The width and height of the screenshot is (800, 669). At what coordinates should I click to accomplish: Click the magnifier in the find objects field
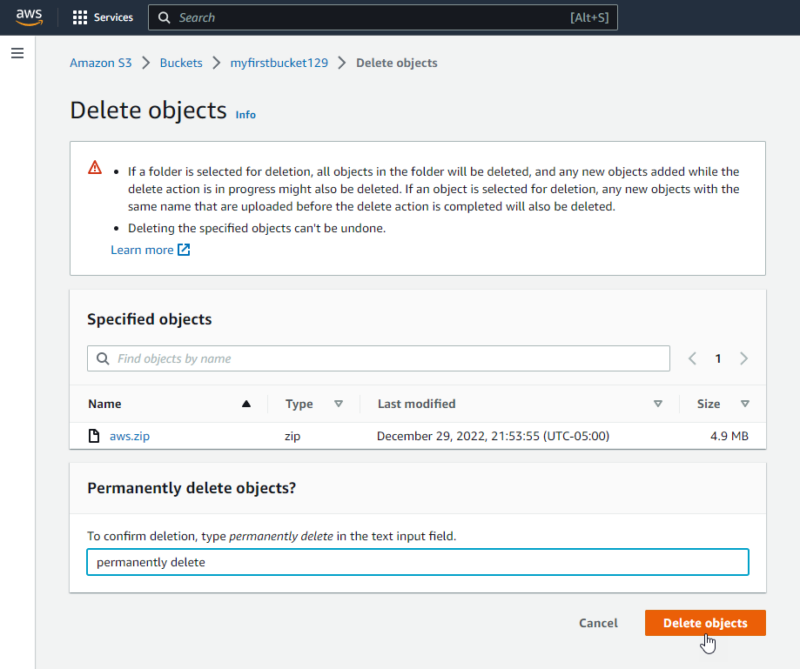[102, 358]
